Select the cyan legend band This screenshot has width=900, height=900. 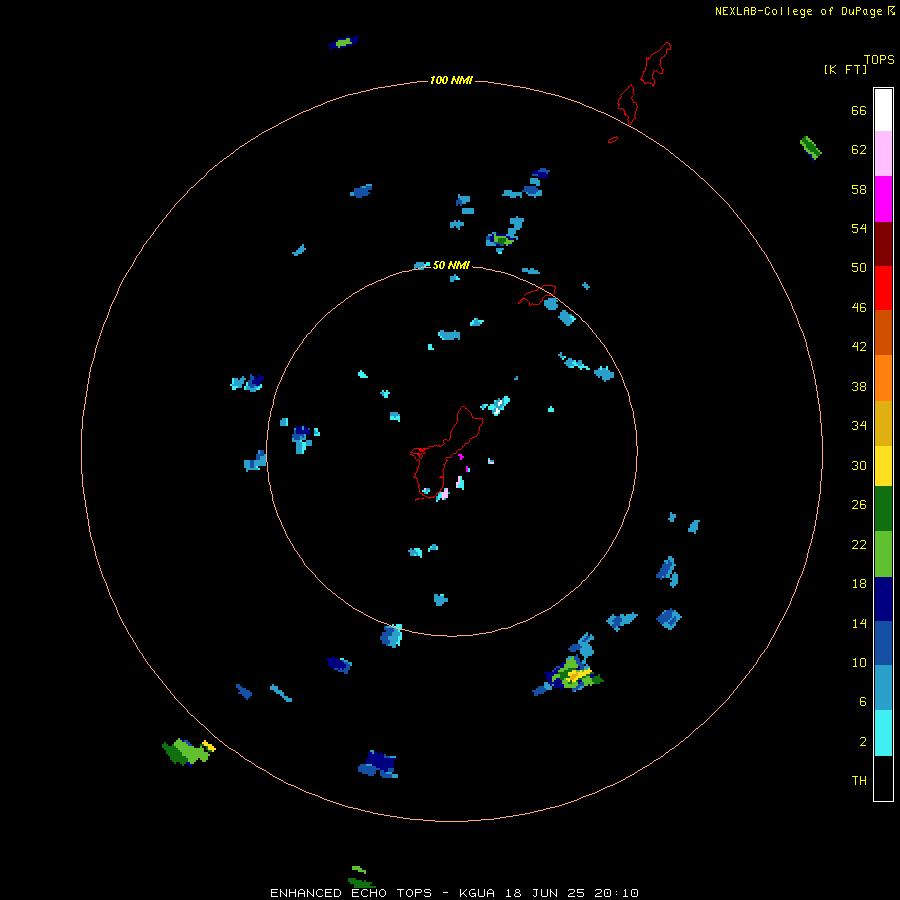pyautogui.click(x=883, y=733)
